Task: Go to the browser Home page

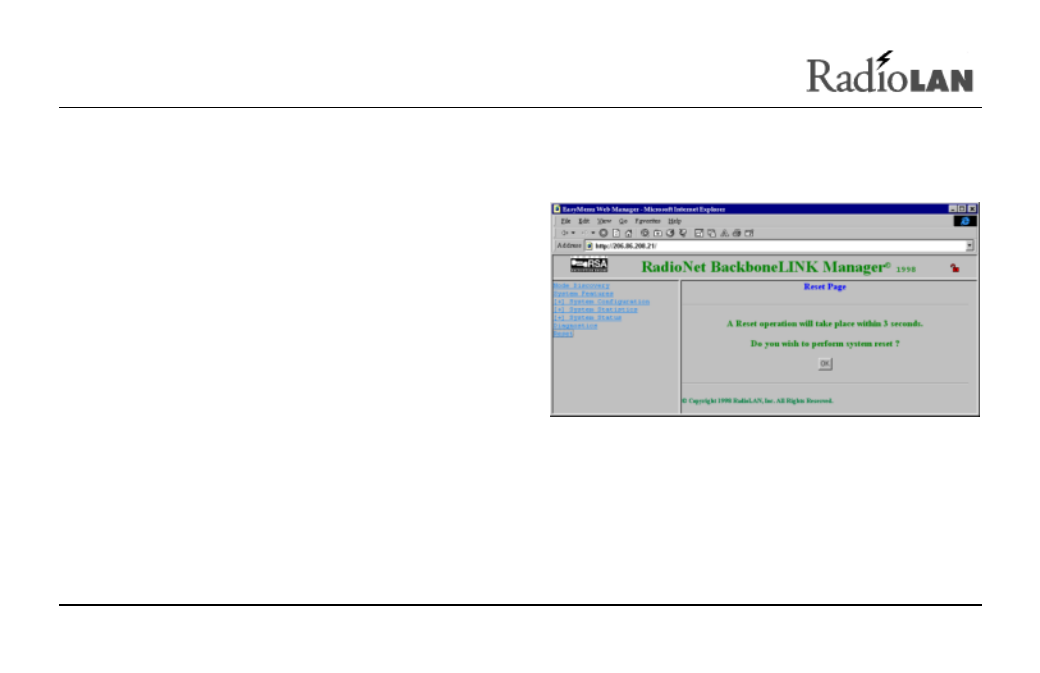Action: (x=629, y=233)
